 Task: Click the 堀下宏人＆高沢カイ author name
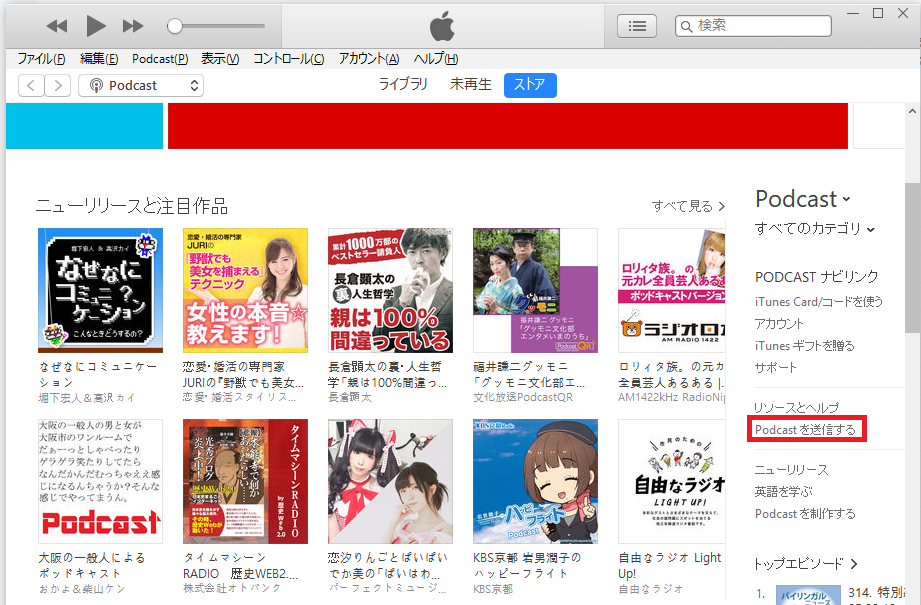tap(87, 398)
